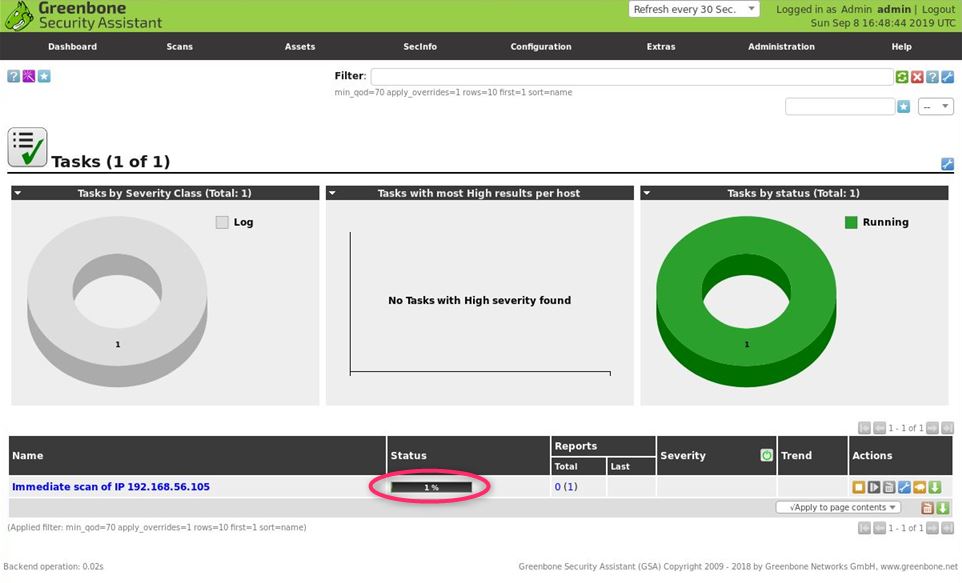962x583 pixels.
Task: Sort tasks by the Name column header
Action: click(28, 455)
